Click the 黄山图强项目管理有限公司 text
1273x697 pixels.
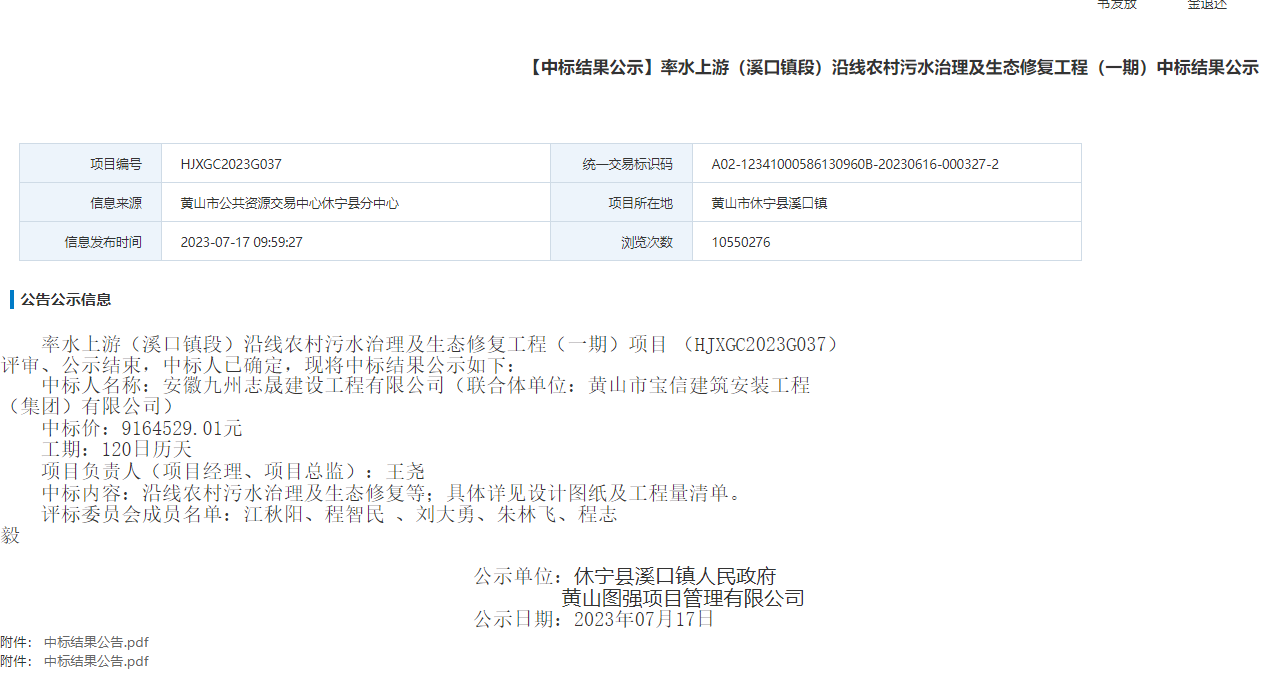pos(682,598)
